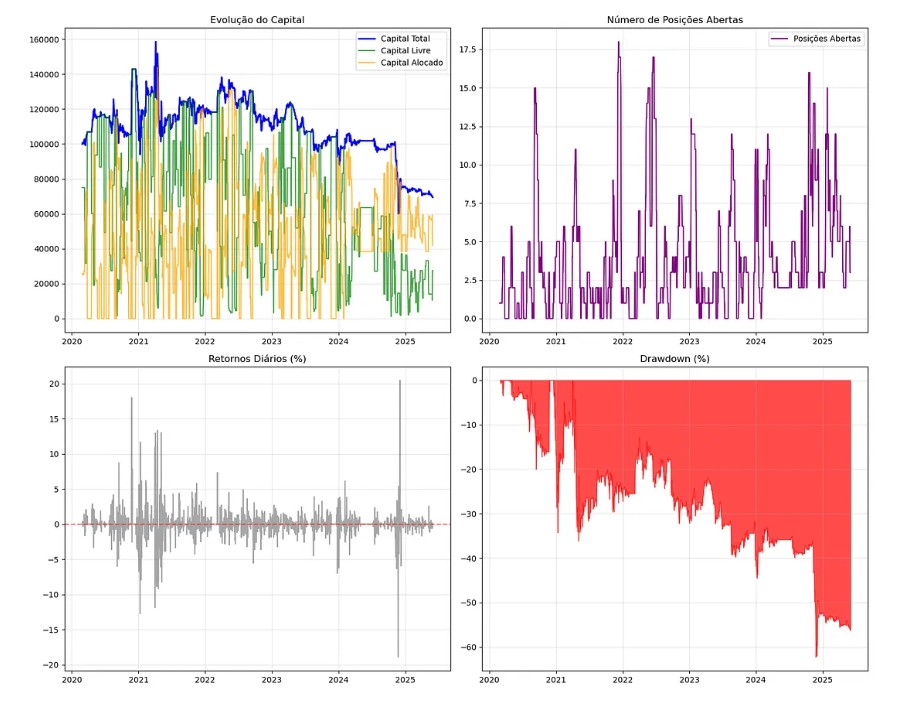Click the orange line swatch in capital legend
Image resolution: width=903 pixels, height=704 pixels.
[367, 62]
